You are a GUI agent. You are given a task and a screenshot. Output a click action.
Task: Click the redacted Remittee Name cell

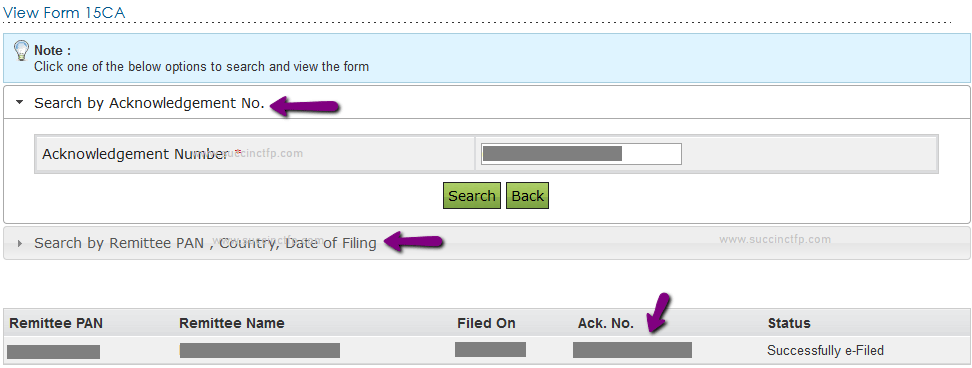point(260,350)
